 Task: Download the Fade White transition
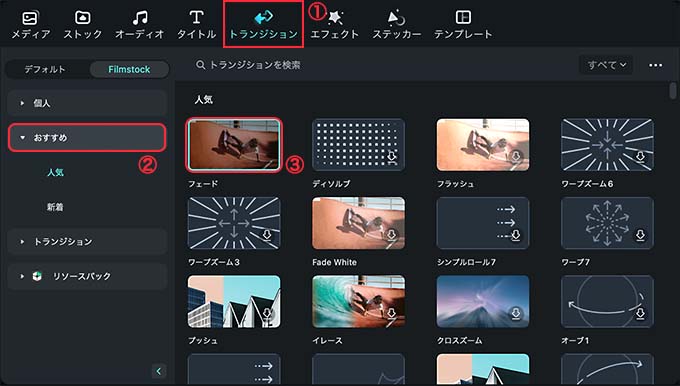click(392, 235)
